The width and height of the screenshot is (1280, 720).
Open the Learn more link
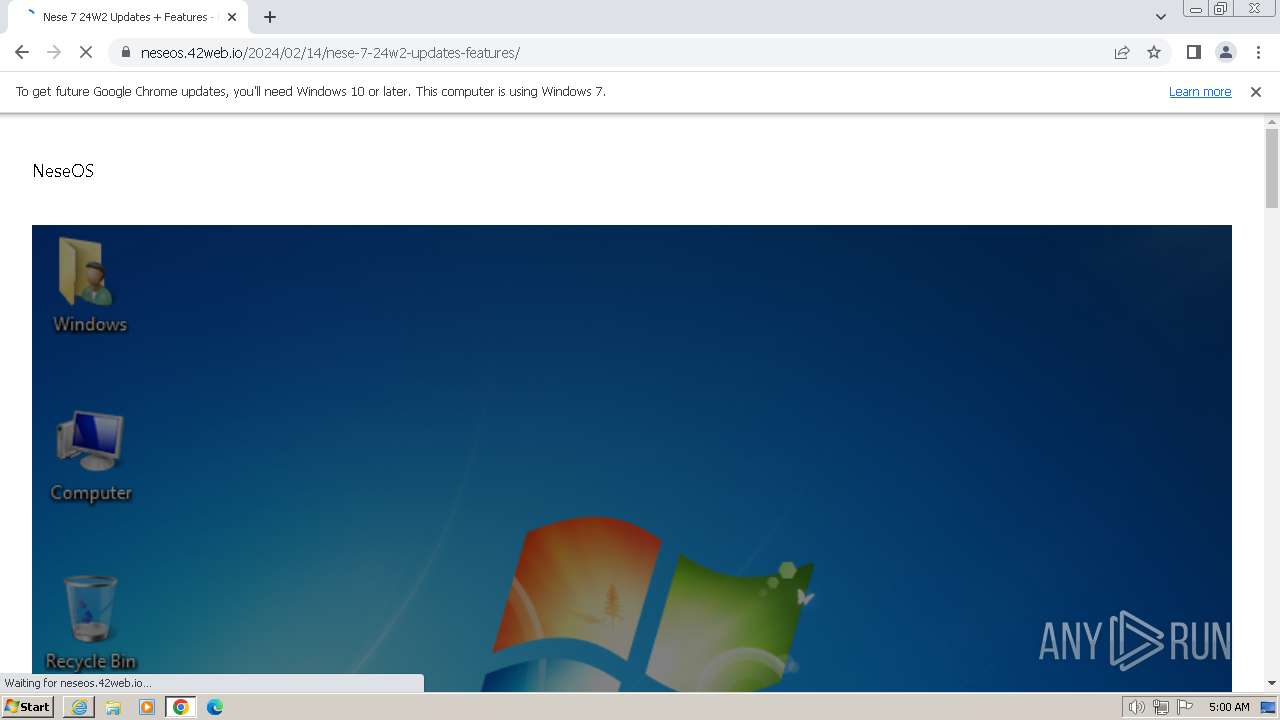[1200, 91]
